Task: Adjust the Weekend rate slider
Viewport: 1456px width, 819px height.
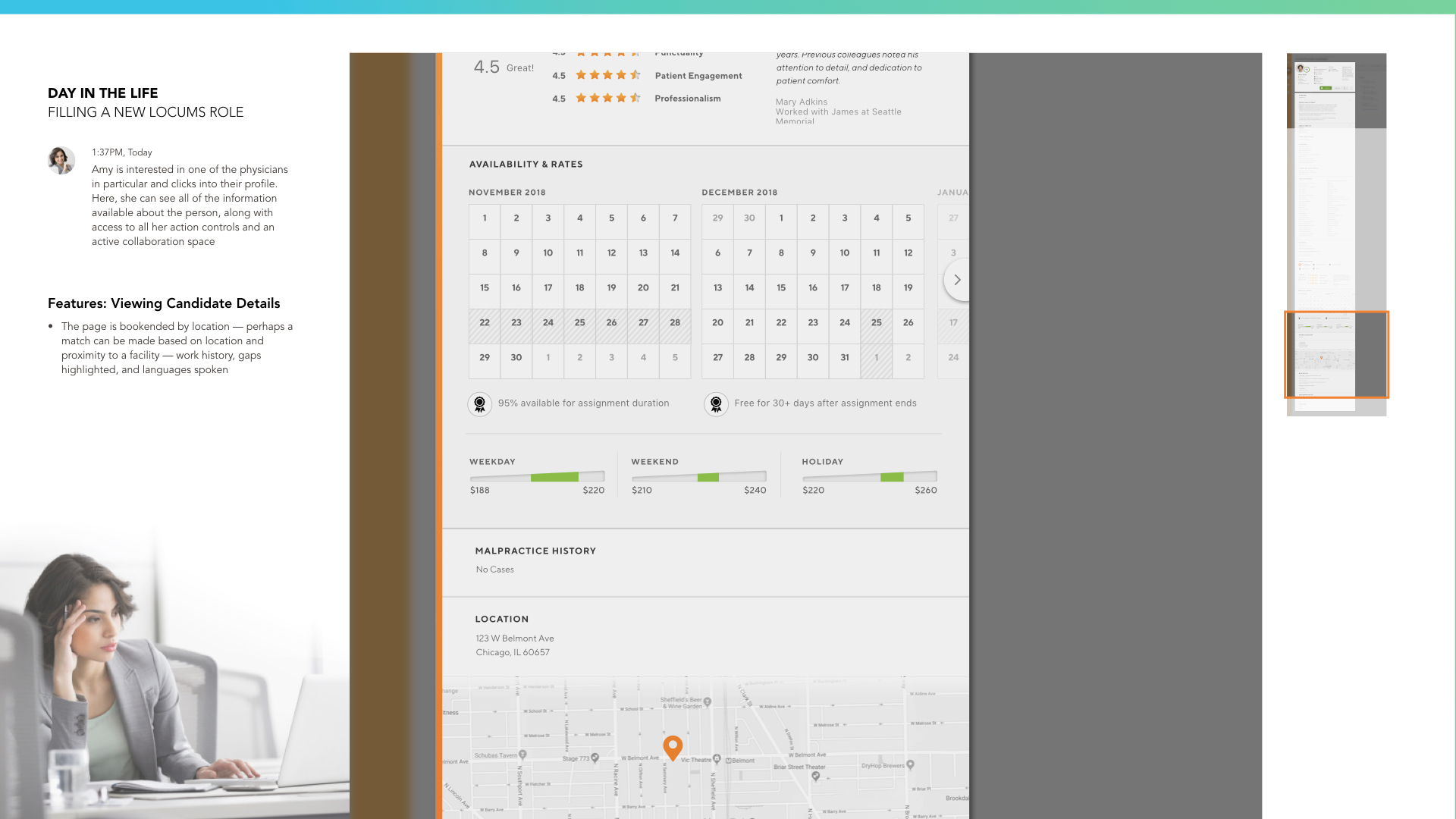Action: (x=698, y=477)
